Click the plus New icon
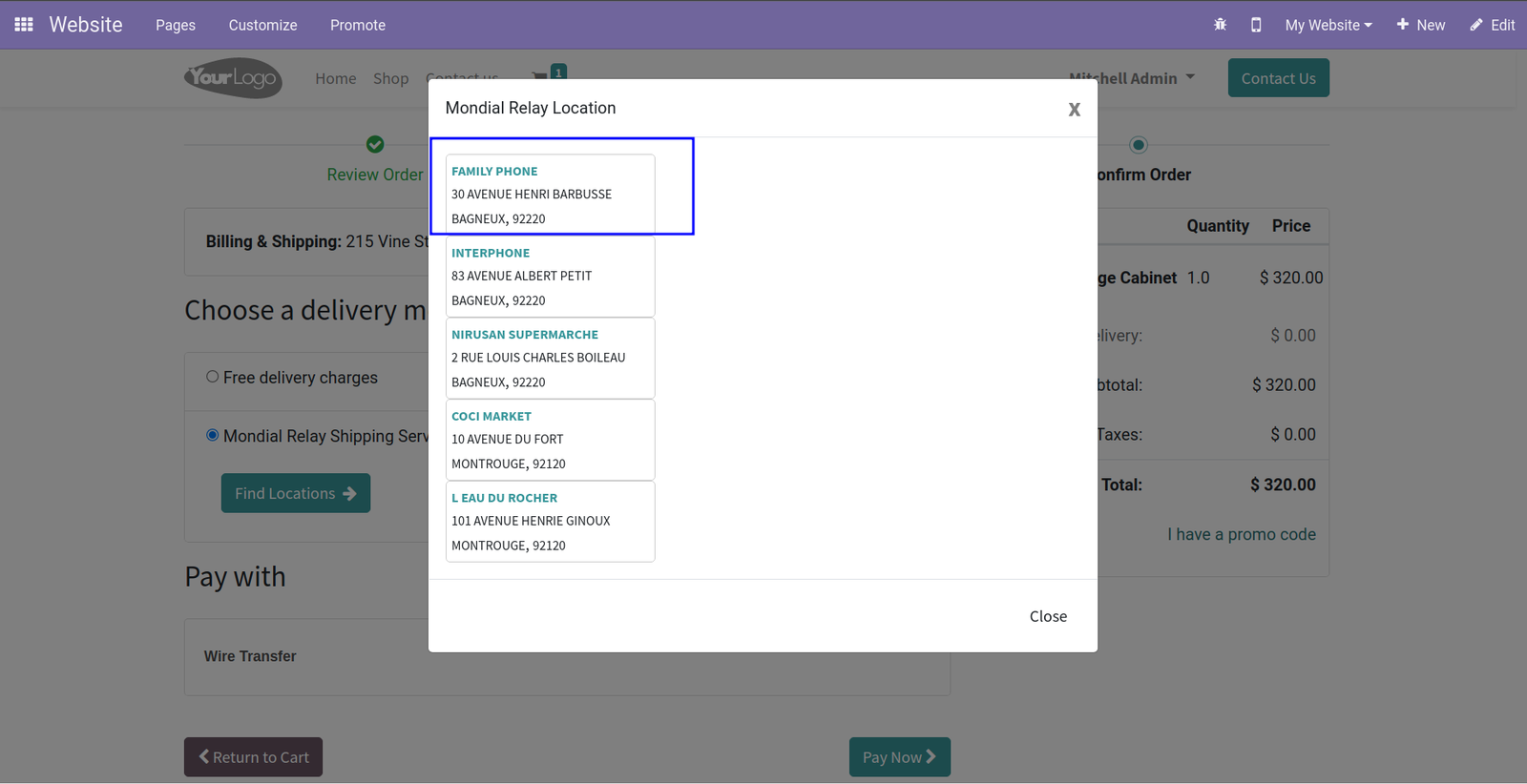The image size is (1527, 784). click(x=1403, y=25)
